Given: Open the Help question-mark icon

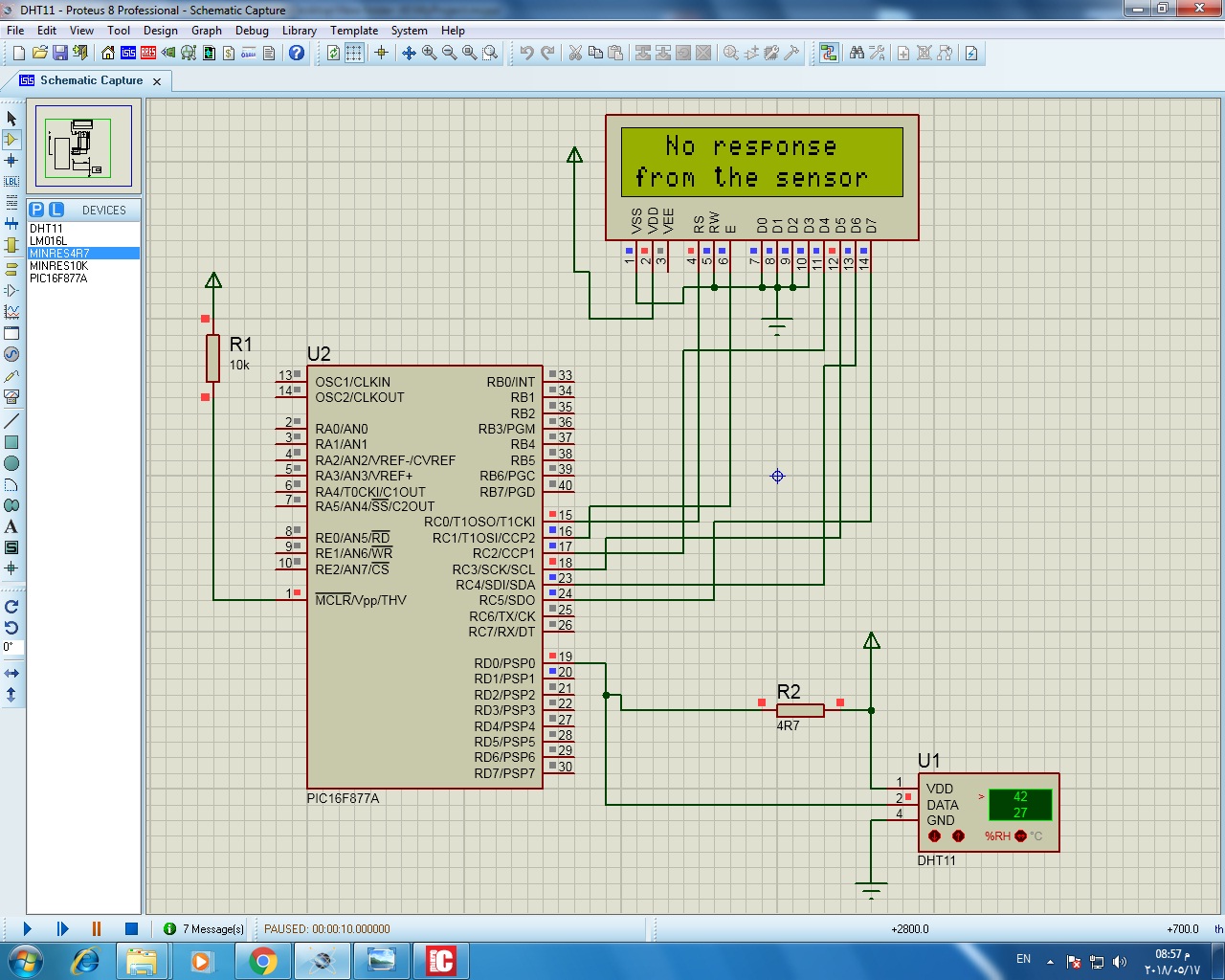Looking at the screenshot, I should point(297,53).
